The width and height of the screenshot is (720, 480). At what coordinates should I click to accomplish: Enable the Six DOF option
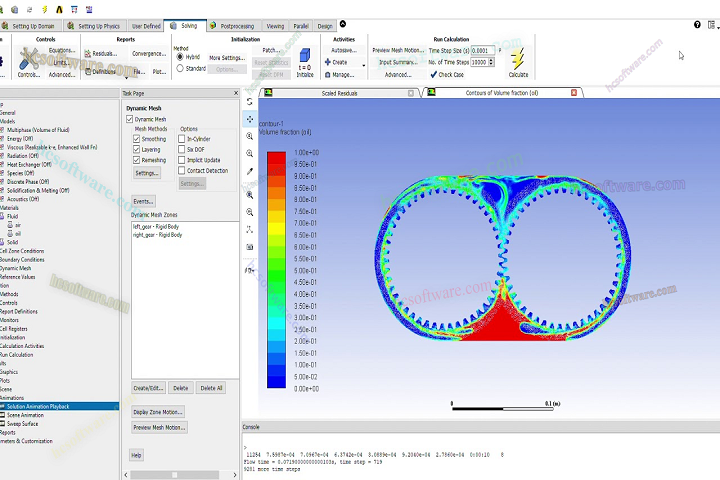click(181, 149)
